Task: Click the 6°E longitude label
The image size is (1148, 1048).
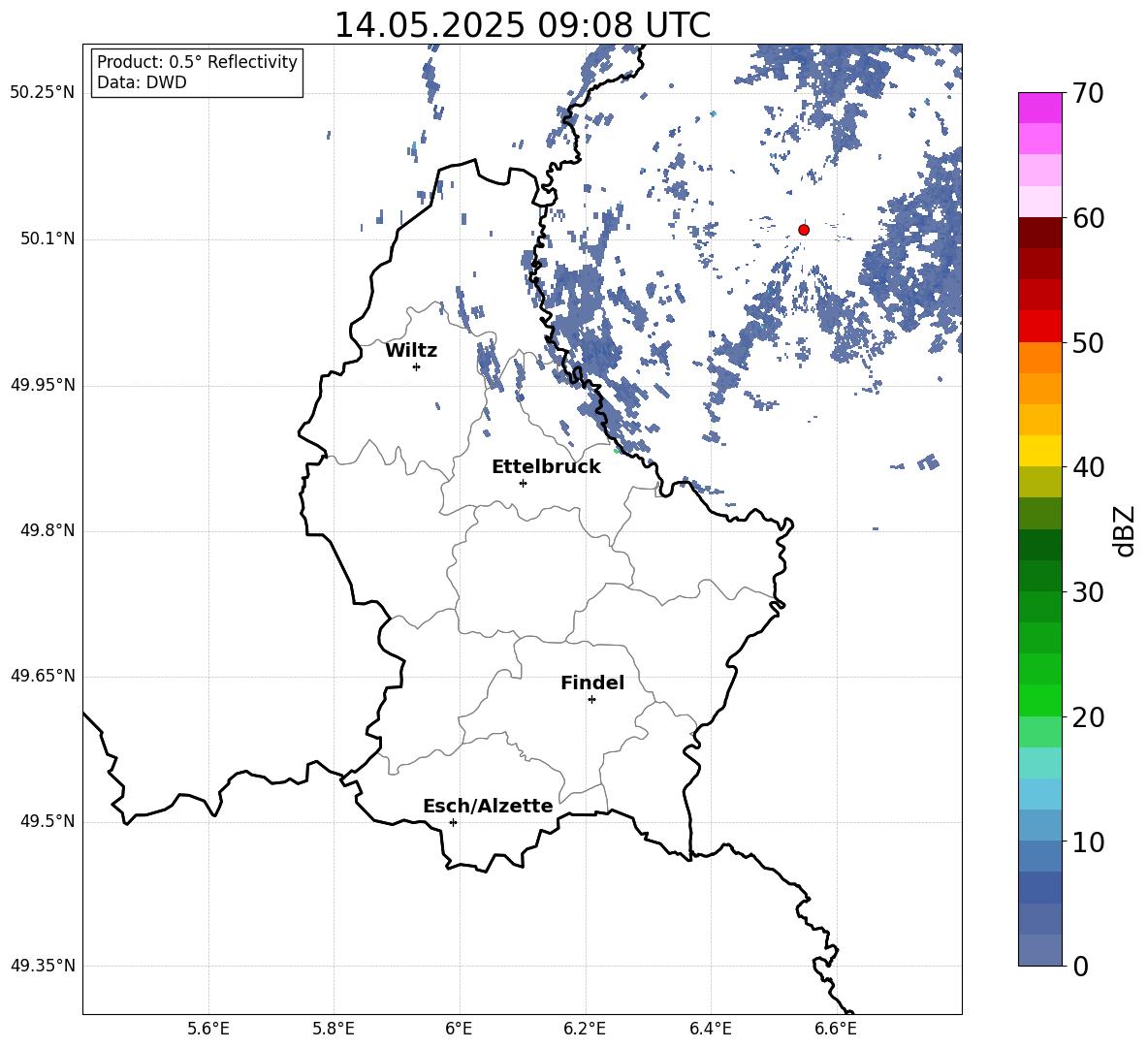Action: coord(459,1029)
